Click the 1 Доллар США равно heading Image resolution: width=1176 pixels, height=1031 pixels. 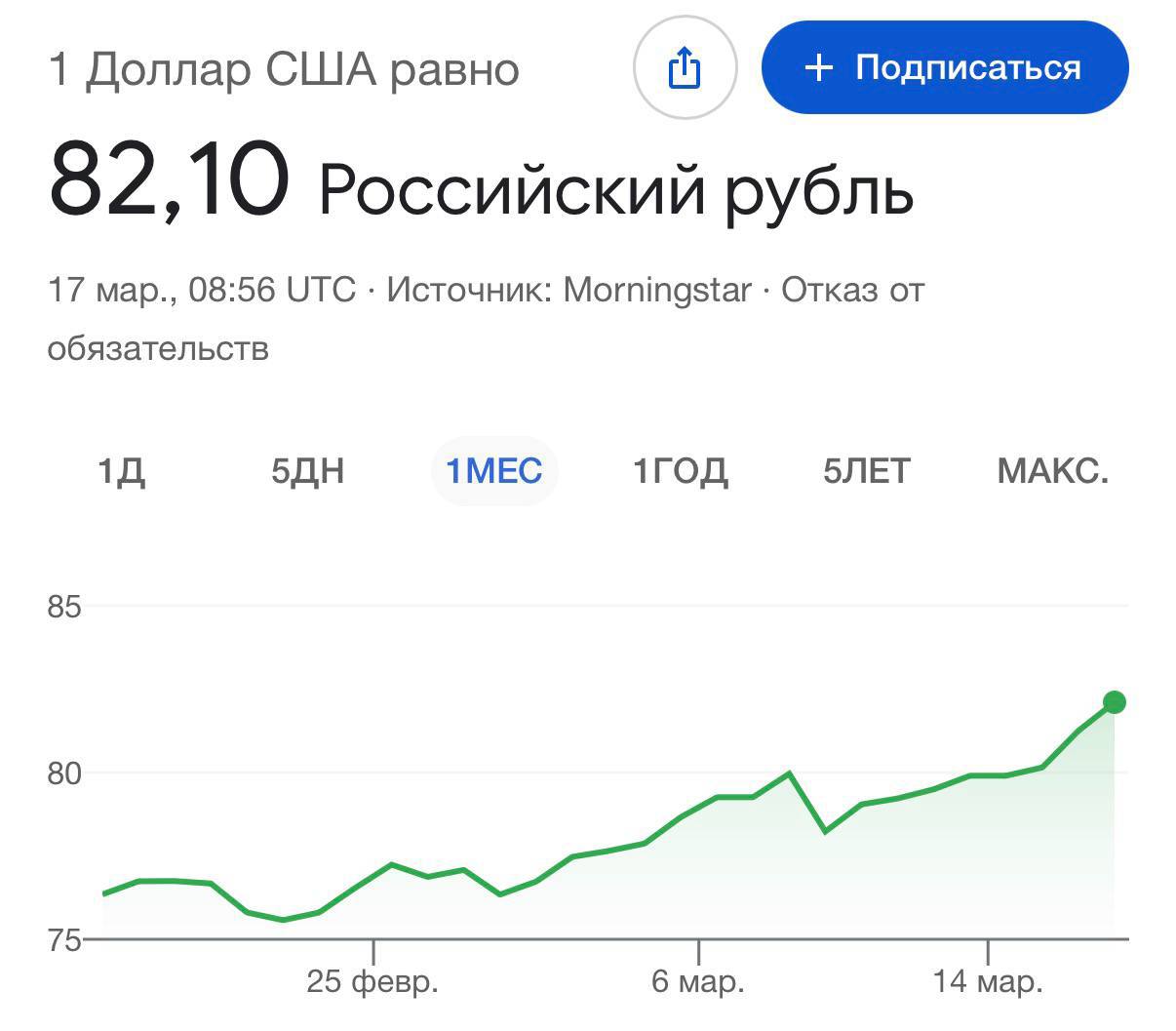pos(283,70)
